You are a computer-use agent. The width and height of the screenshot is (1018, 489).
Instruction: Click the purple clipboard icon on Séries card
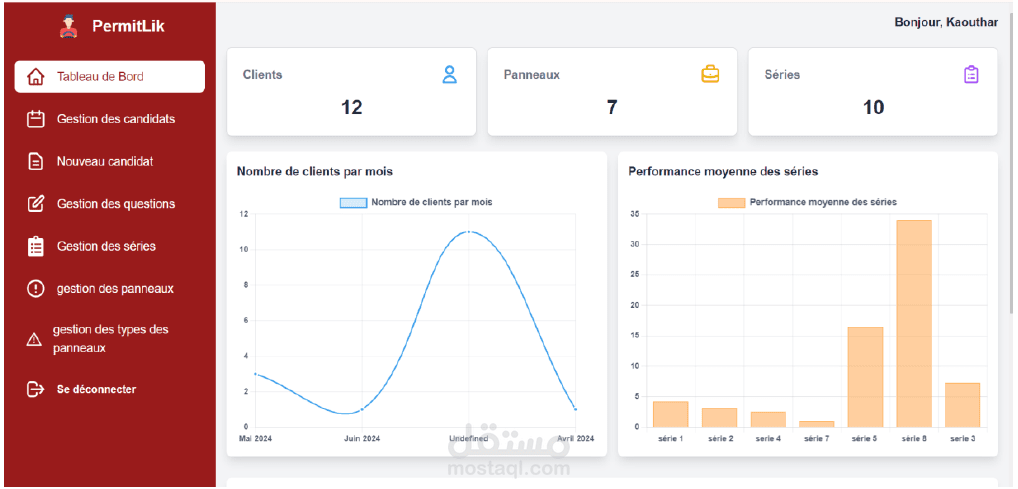971,75
